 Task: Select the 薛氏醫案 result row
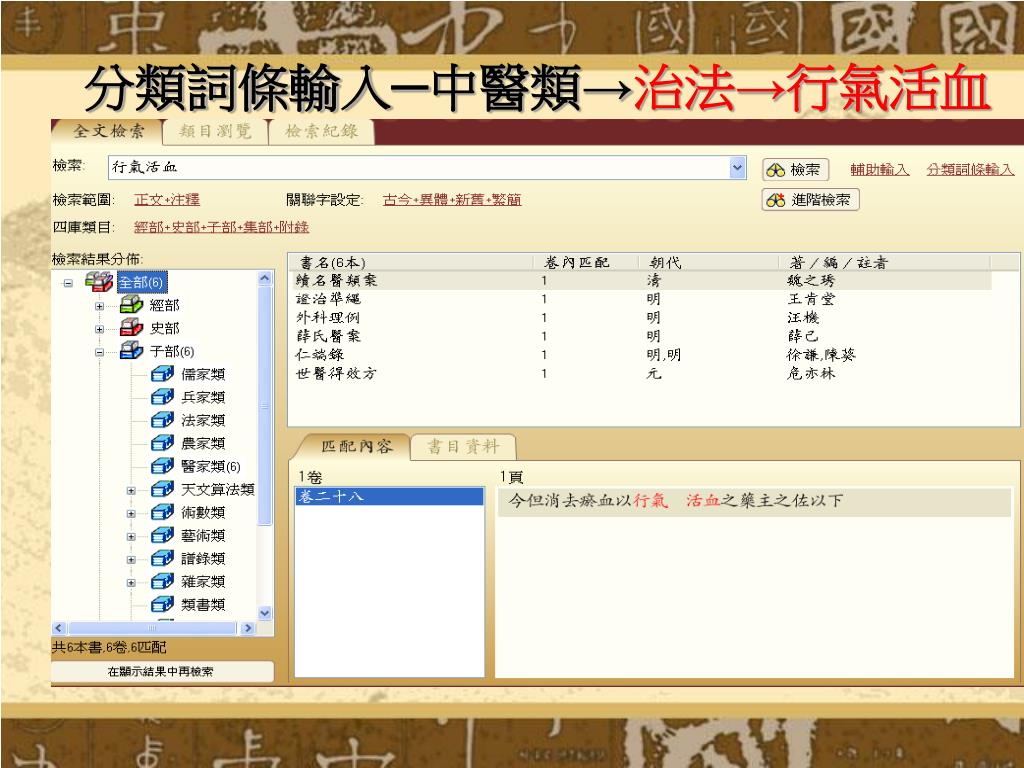[641, 336]
